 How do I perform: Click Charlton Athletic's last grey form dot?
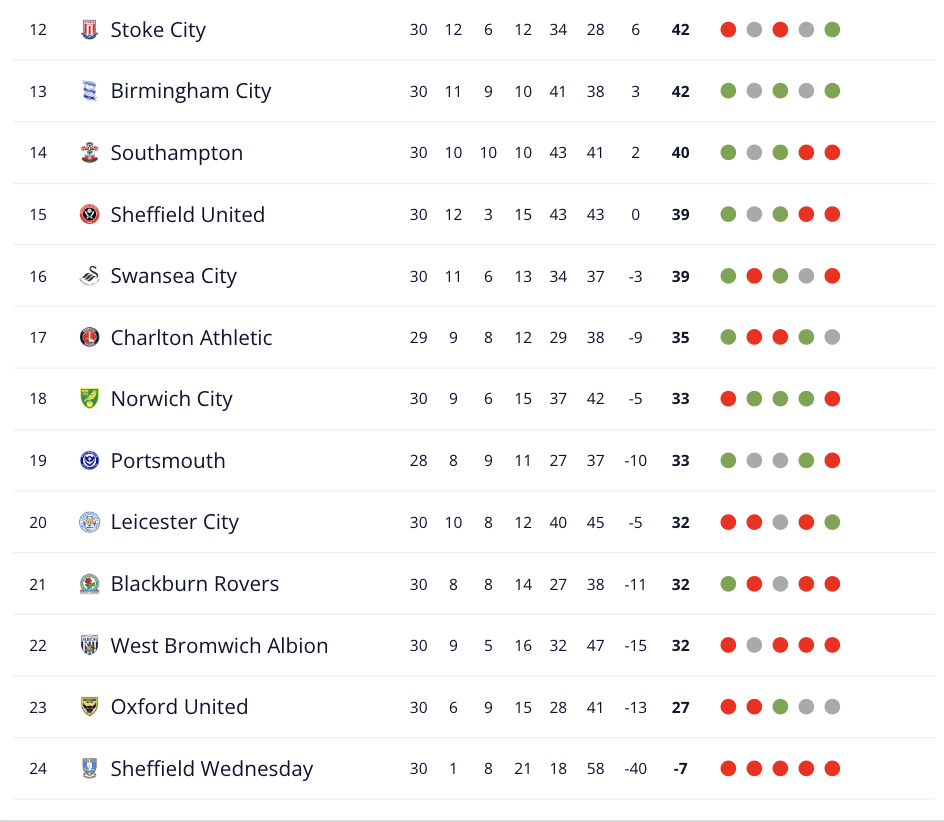pyautogui.click(x=832, y=338)
